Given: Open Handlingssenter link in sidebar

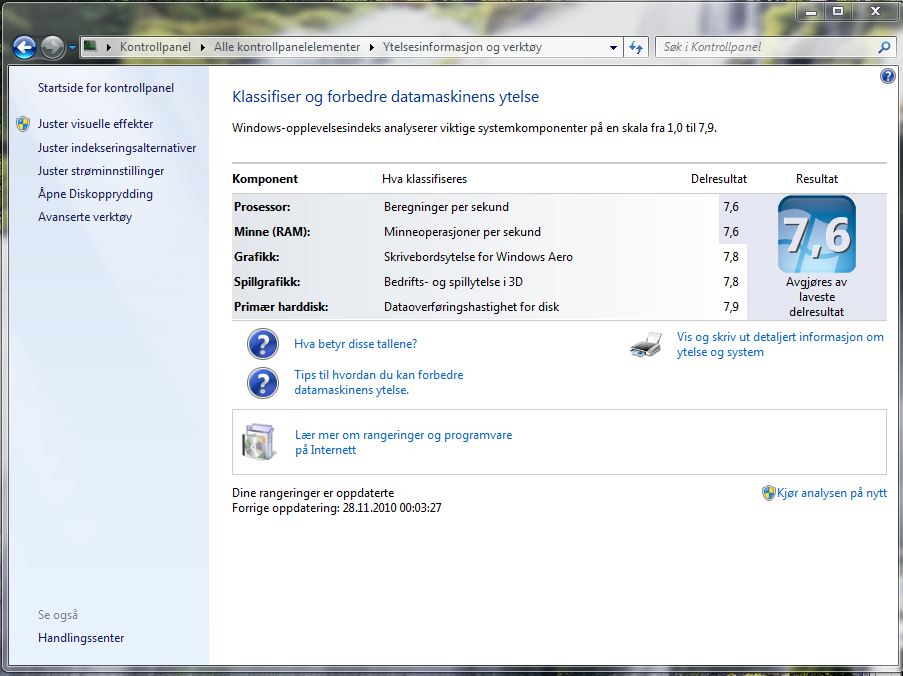Looking at the screenshot, I should pos(81,638).
